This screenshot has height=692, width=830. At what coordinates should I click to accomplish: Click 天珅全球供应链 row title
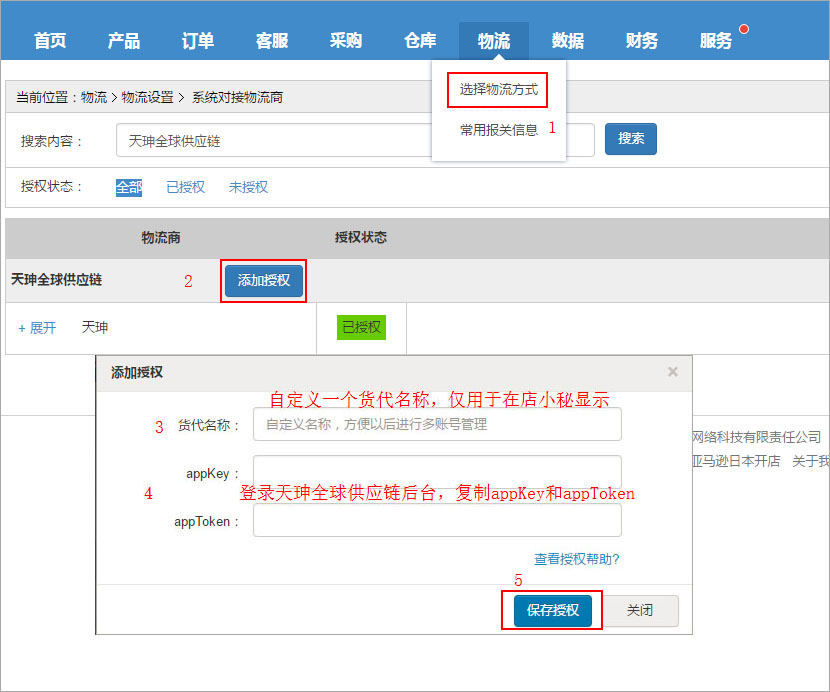57,280
